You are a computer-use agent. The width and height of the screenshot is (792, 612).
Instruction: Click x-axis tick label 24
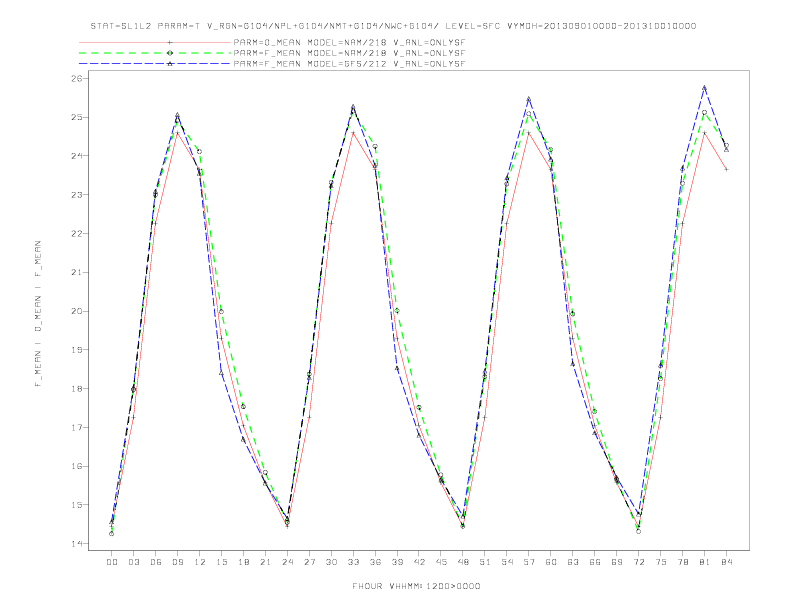click(x=287, y=562)
